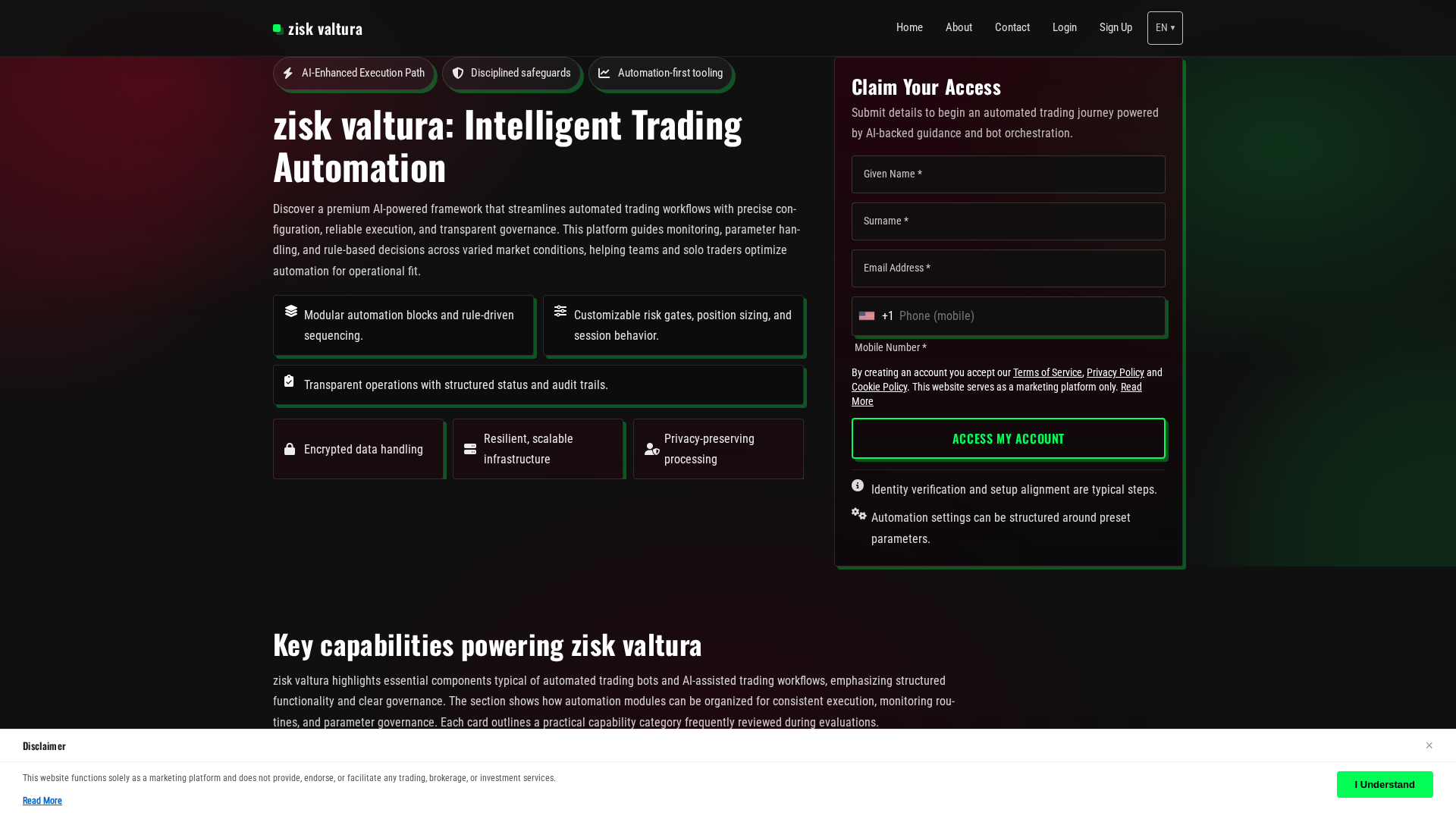Click the ACCESS MY ACCOUNT button
The height and width of the screenshot is (819, 1456).
click(x=1009, y=438)
